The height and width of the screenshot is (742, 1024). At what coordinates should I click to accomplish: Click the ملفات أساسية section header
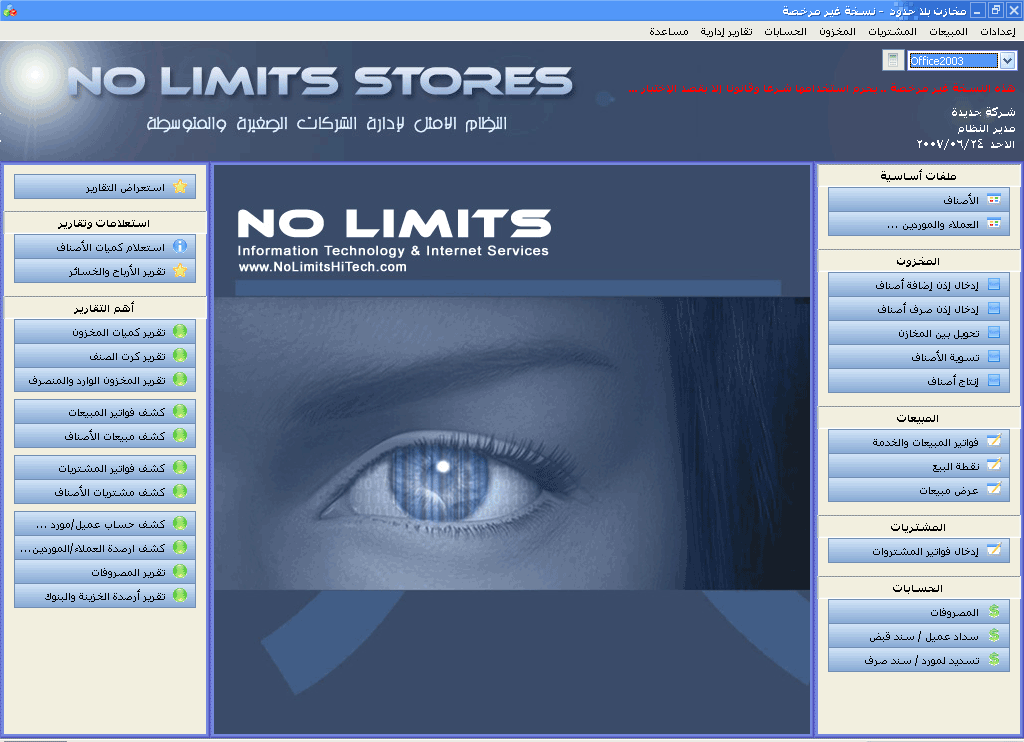918,176
